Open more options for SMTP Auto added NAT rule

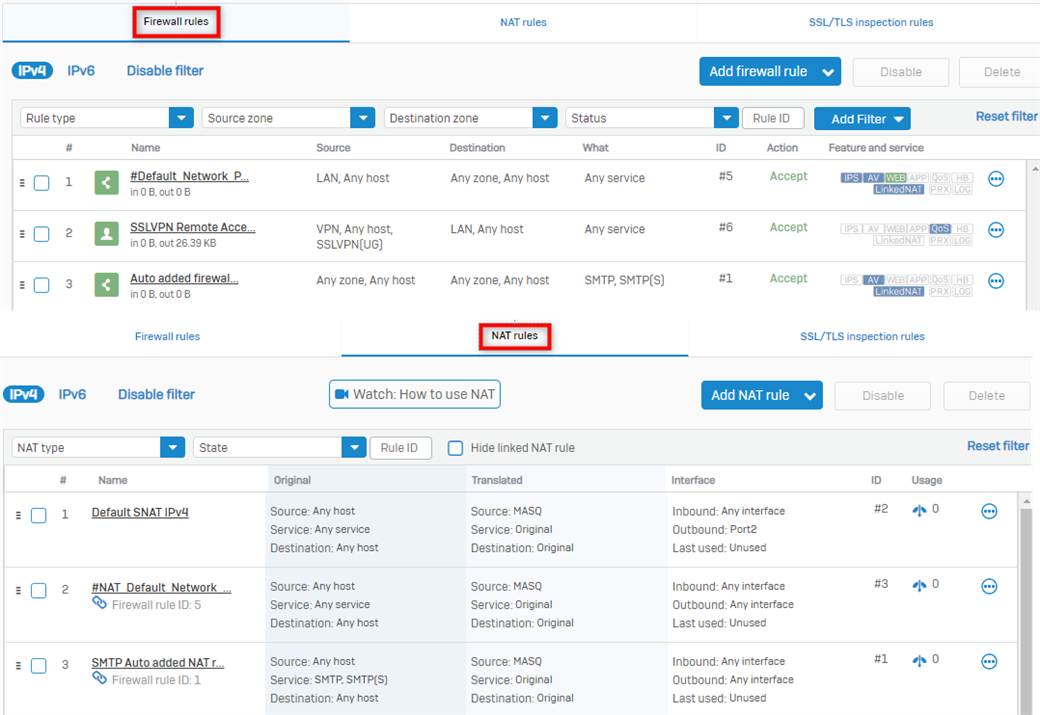[989, 661]
